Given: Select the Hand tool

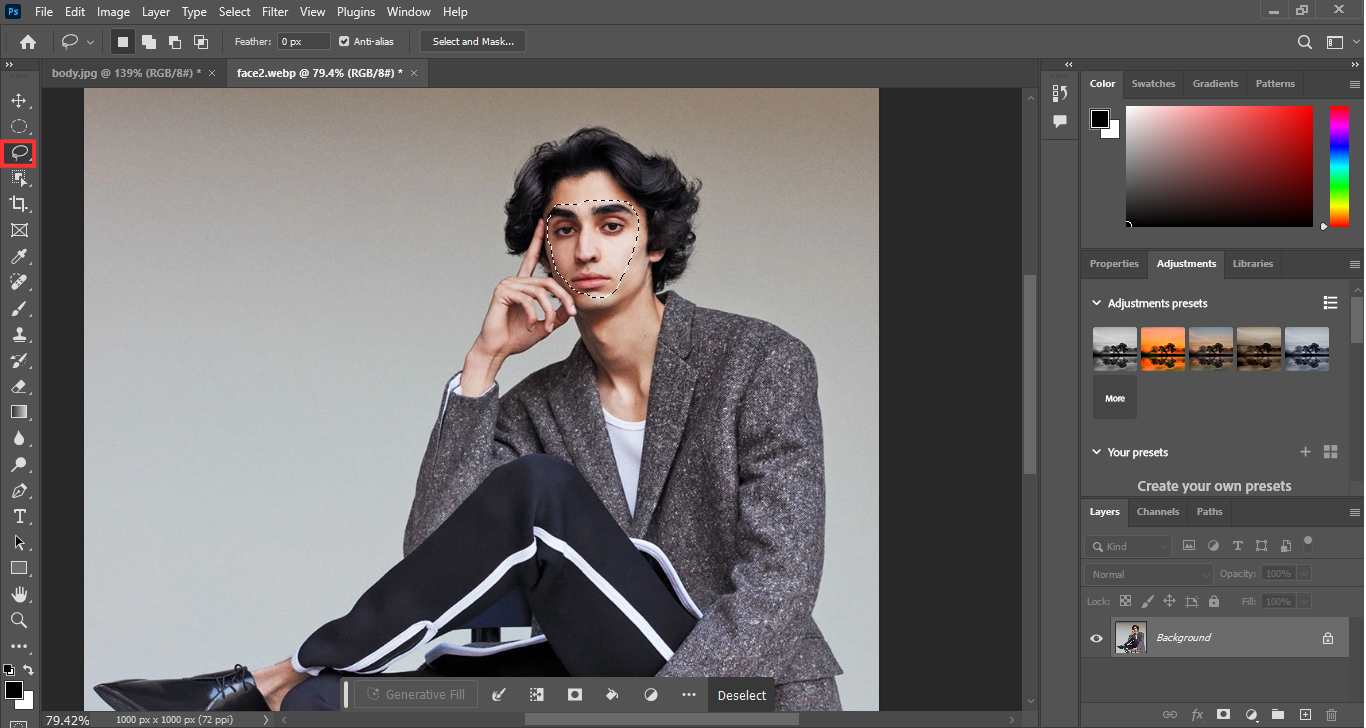Looking at the screenshot, I should 19,594.
